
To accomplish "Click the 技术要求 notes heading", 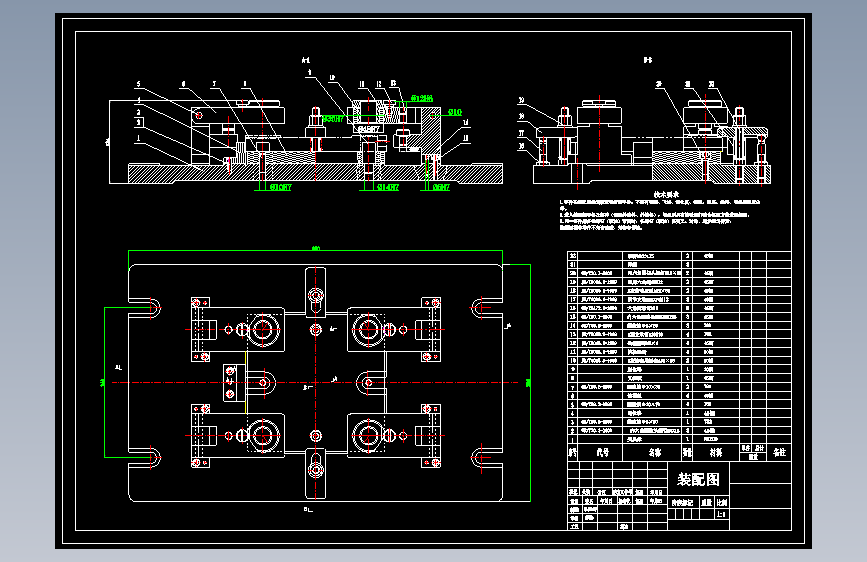I will (666, 195).
